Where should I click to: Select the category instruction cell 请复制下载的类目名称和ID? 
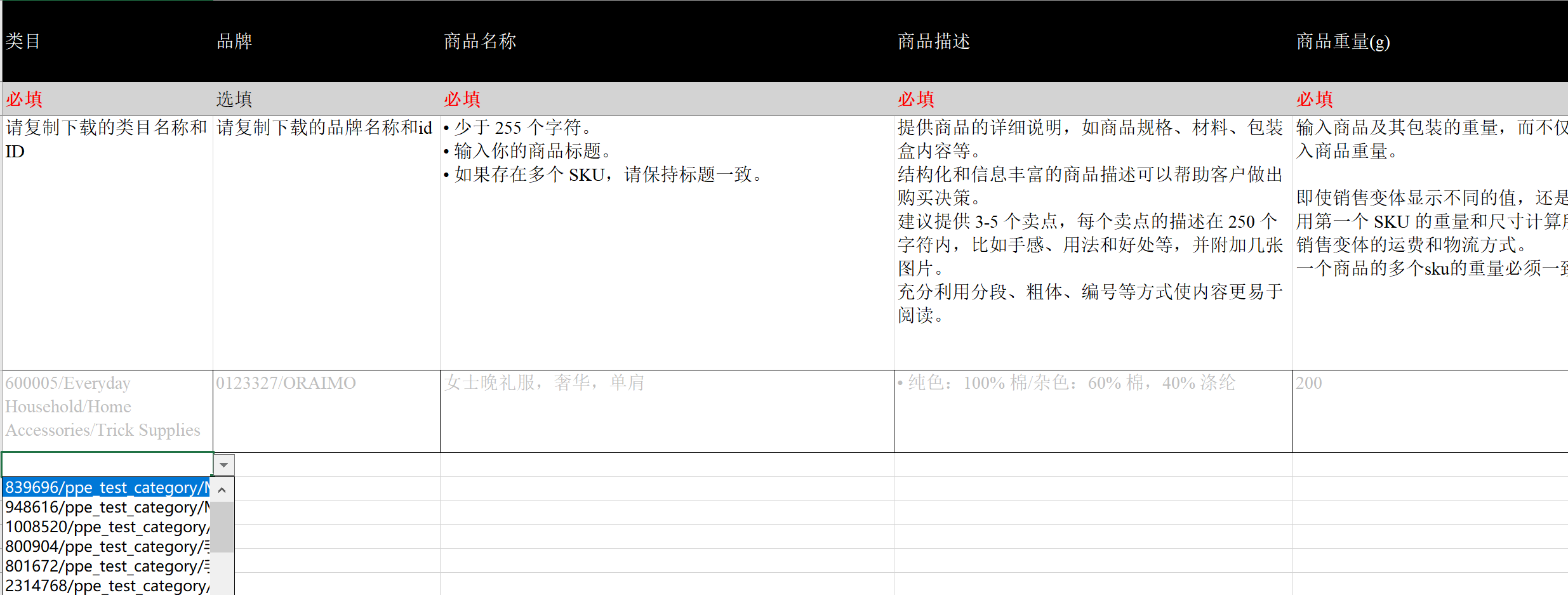(x=107, y=243)
